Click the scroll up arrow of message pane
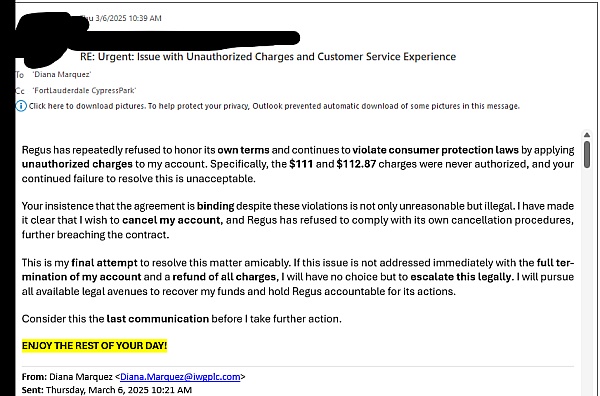The width and height of the screenshot is (600, 396). 587,135
